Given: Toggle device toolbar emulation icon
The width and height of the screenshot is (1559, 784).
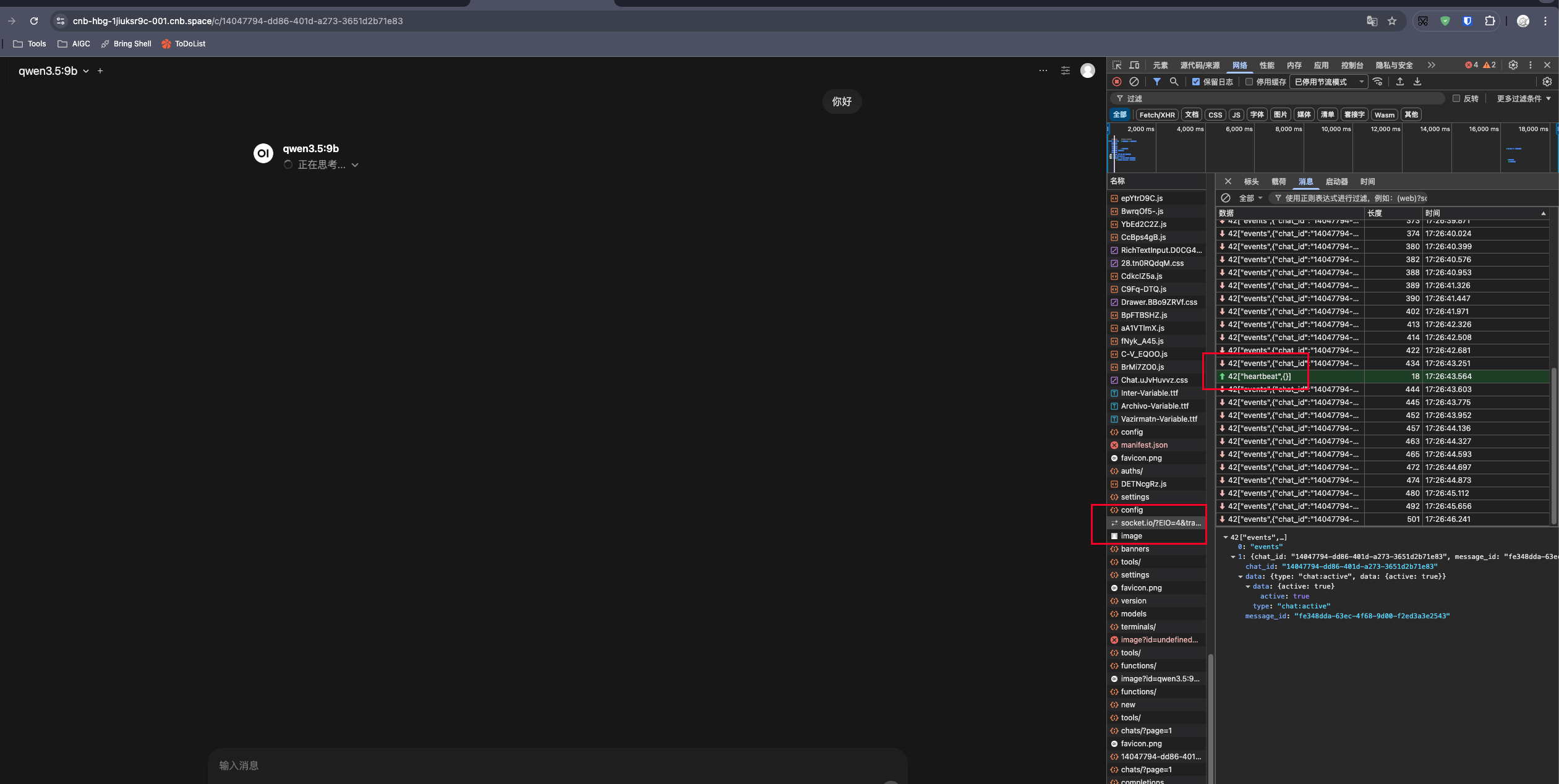Looking at the screenshot, I should (1134, 65).
